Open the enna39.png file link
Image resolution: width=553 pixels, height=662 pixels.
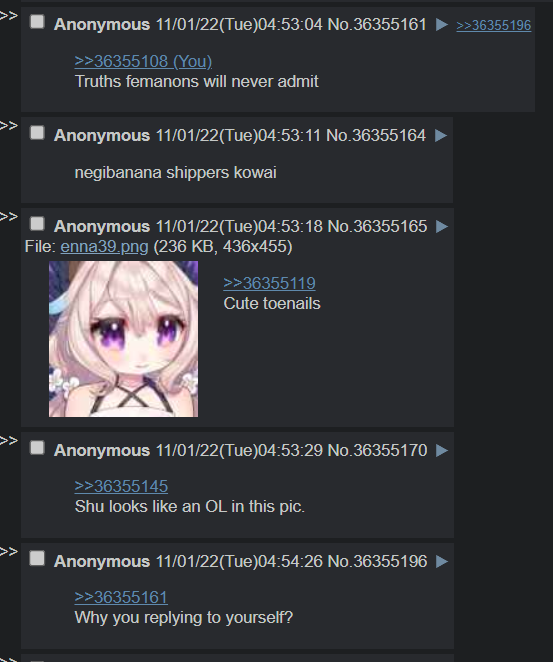coord(104,247)
